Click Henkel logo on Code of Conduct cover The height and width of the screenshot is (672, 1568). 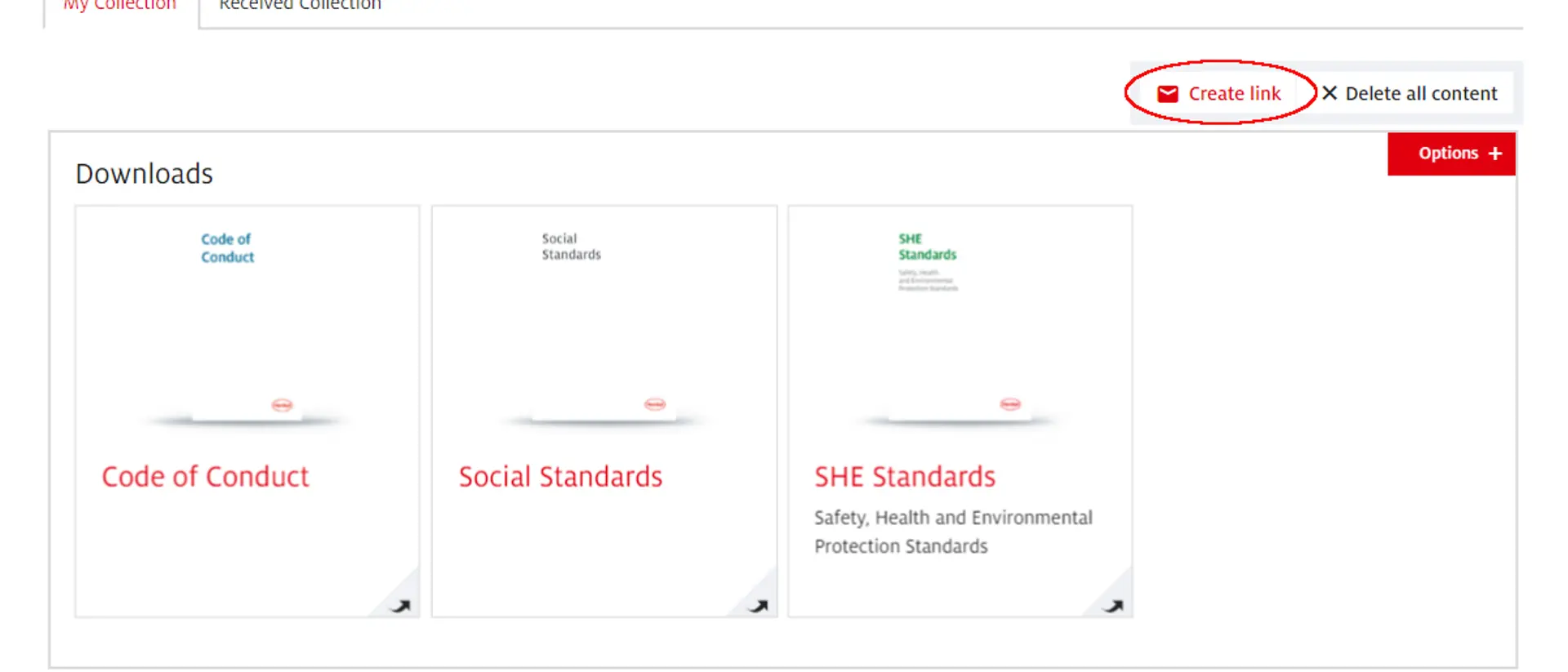pyautogui.click(x=282, y=405)
